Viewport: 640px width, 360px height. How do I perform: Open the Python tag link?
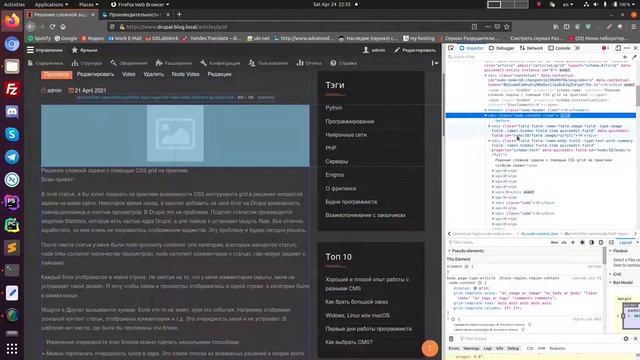coord(334,108)
